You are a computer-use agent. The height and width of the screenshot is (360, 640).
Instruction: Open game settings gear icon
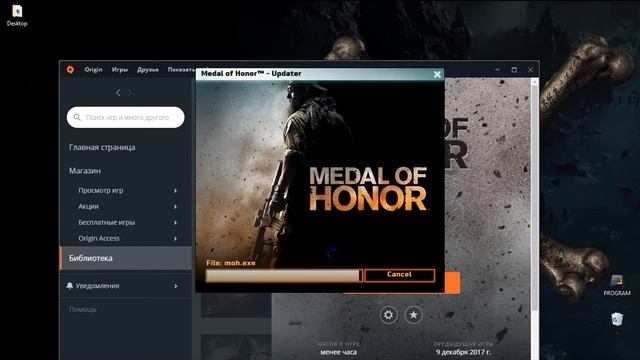[x=388, y=315]
